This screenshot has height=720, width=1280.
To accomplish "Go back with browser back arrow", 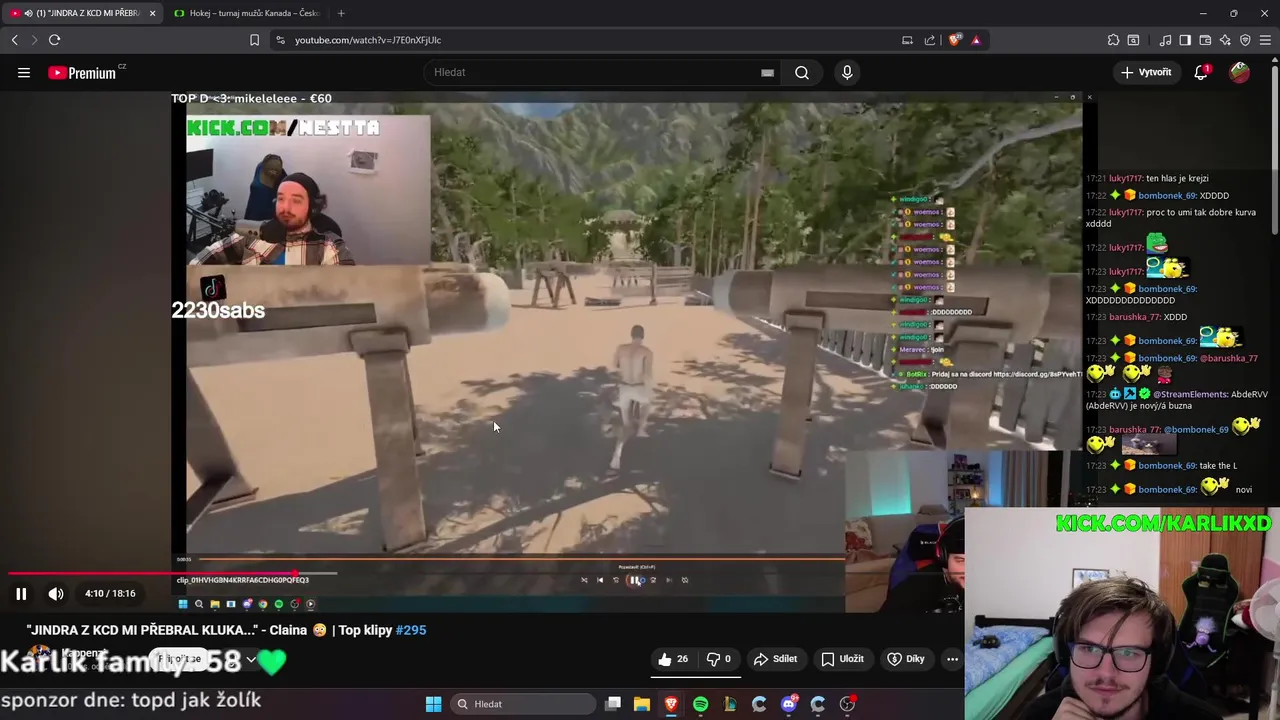I will click(x=14, y=40).
